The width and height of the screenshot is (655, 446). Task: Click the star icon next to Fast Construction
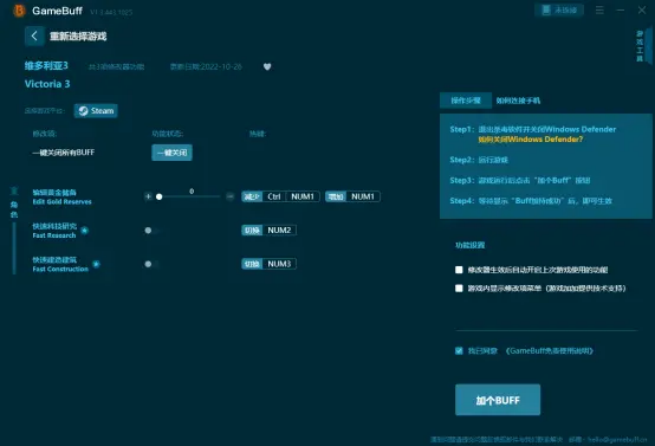point(96,264)
